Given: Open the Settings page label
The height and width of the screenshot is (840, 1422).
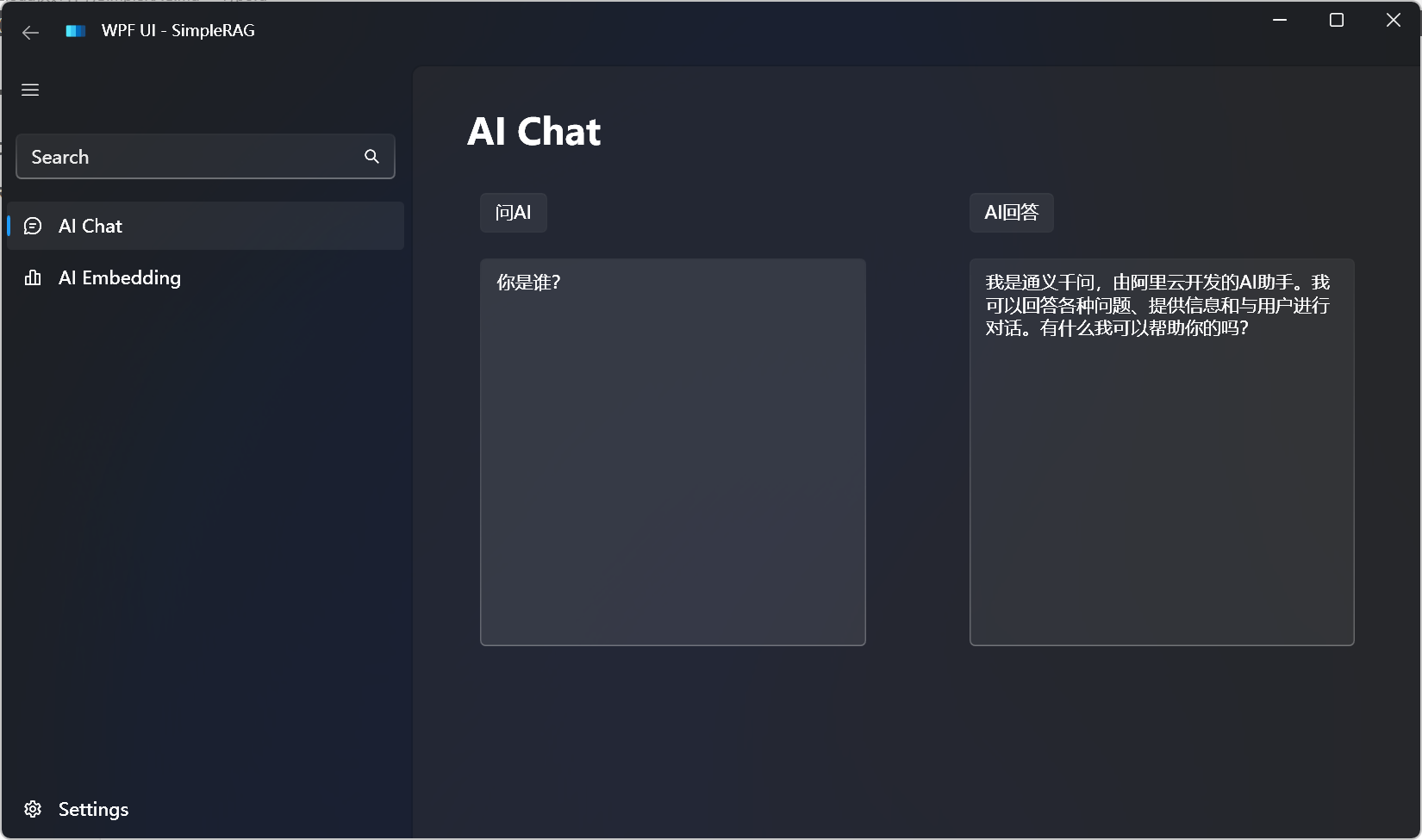Looking at the screenshot, I should 93,810.
